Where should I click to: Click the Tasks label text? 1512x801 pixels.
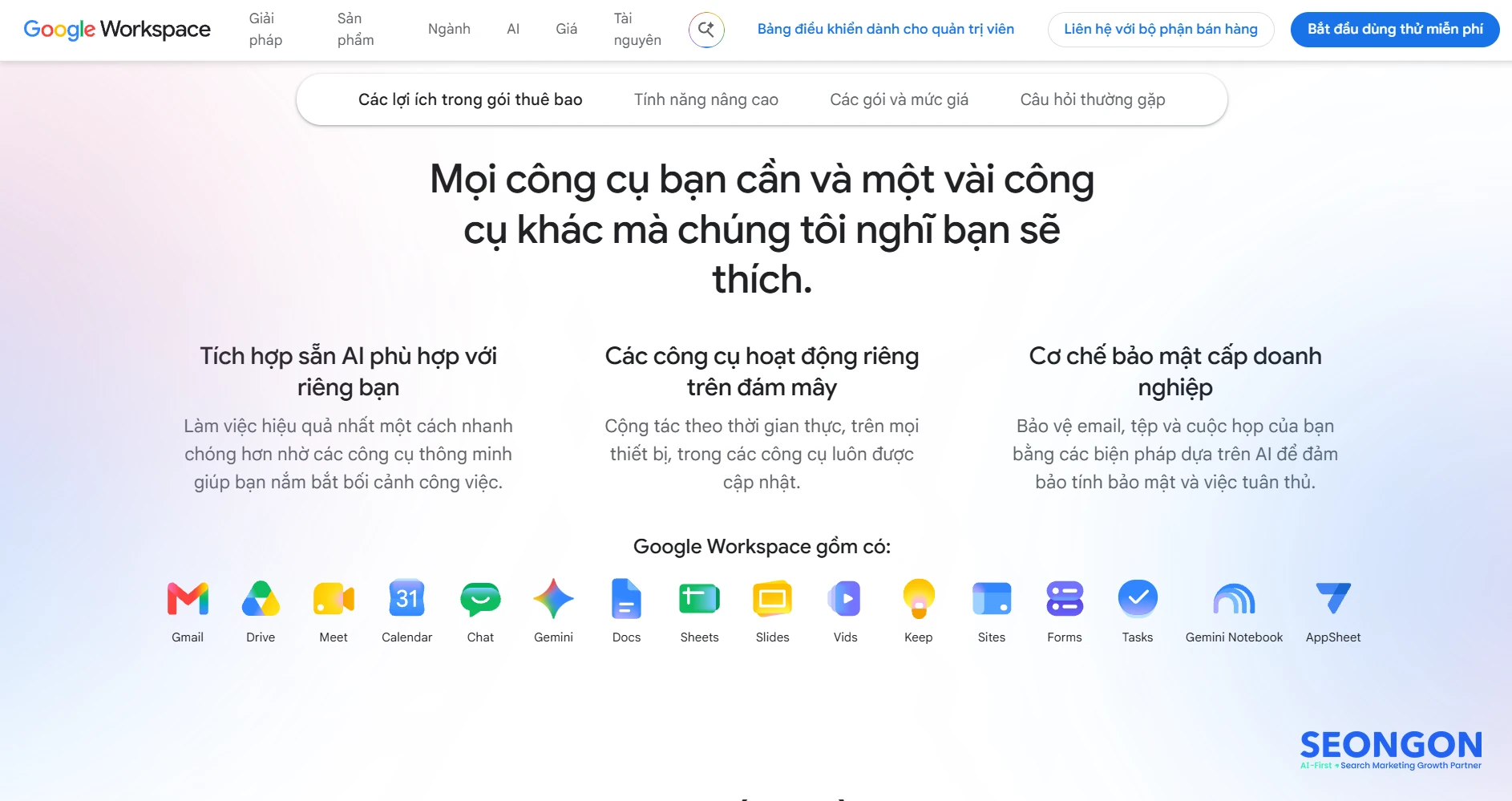(x=1138, y=637)
